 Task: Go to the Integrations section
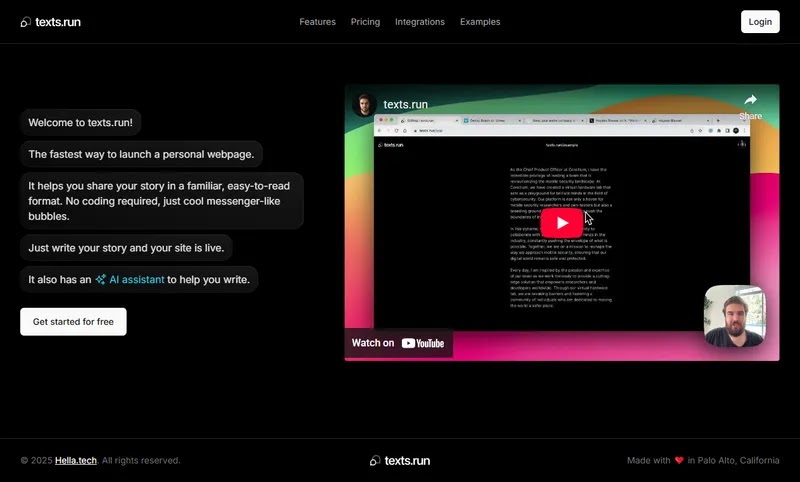[x=420, y=22]
